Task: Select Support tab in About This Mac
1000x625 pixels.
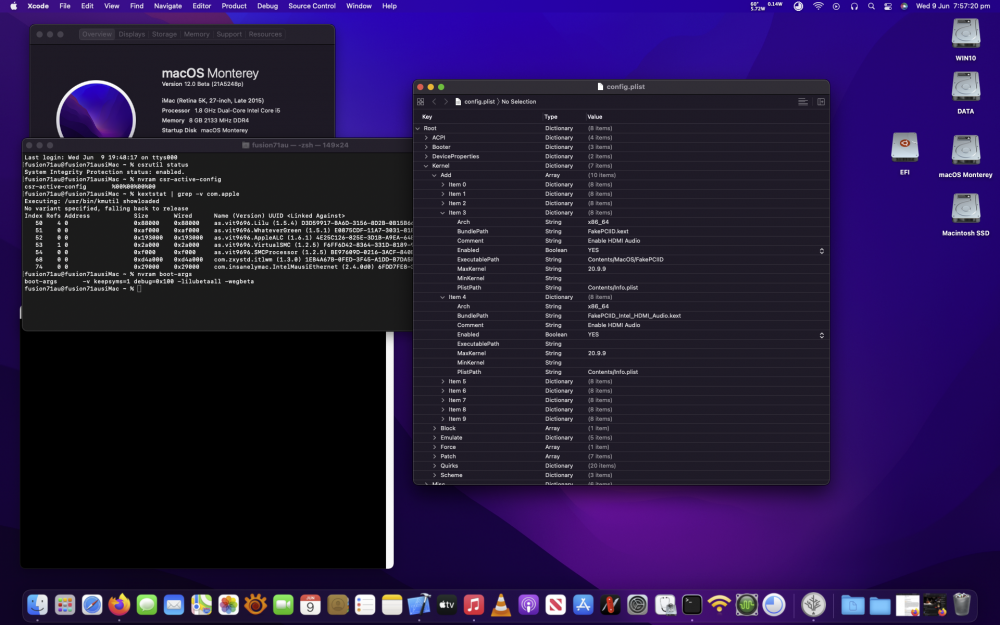Action: tap(229, 34)
